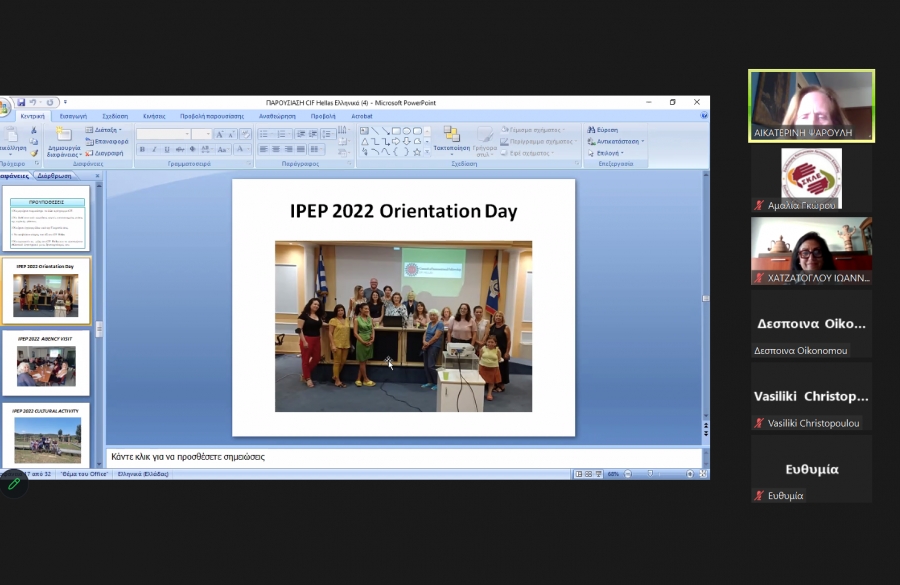
Task: Toggle Underline formatting
Action: pyautogui.click(x=167, y=149)
